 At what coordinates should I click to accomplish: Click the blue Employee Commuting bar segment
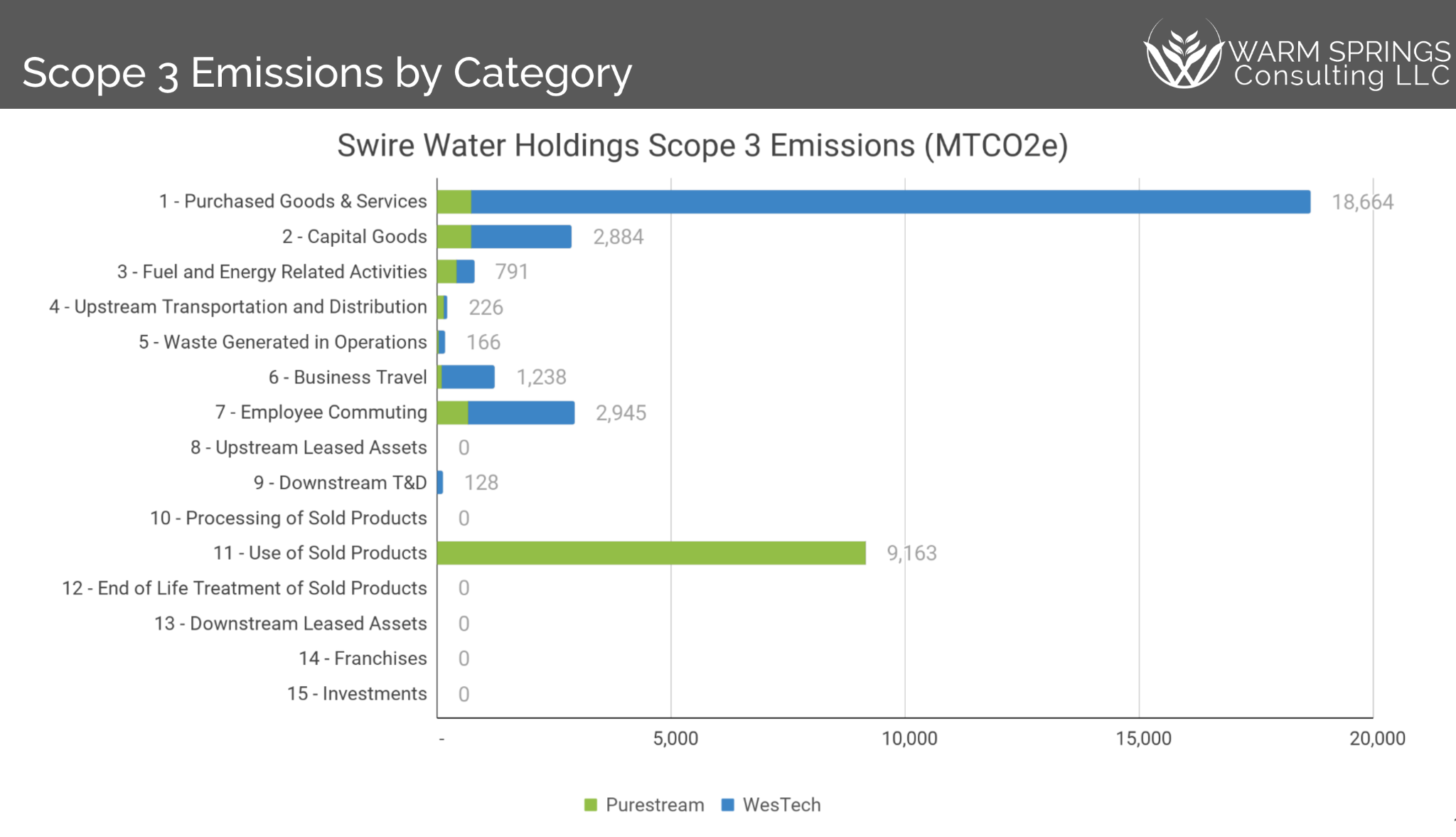click(521, 413)
